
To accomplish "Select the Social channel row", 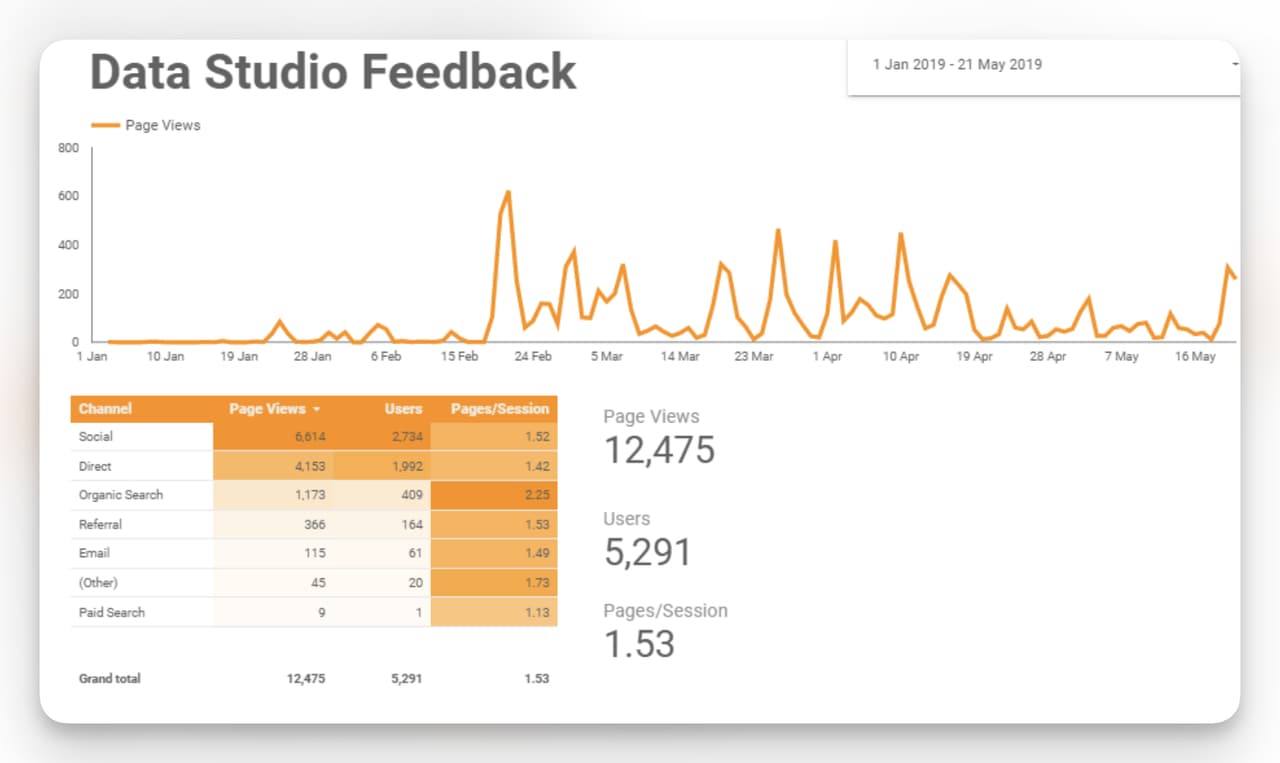I will (314, 437).
